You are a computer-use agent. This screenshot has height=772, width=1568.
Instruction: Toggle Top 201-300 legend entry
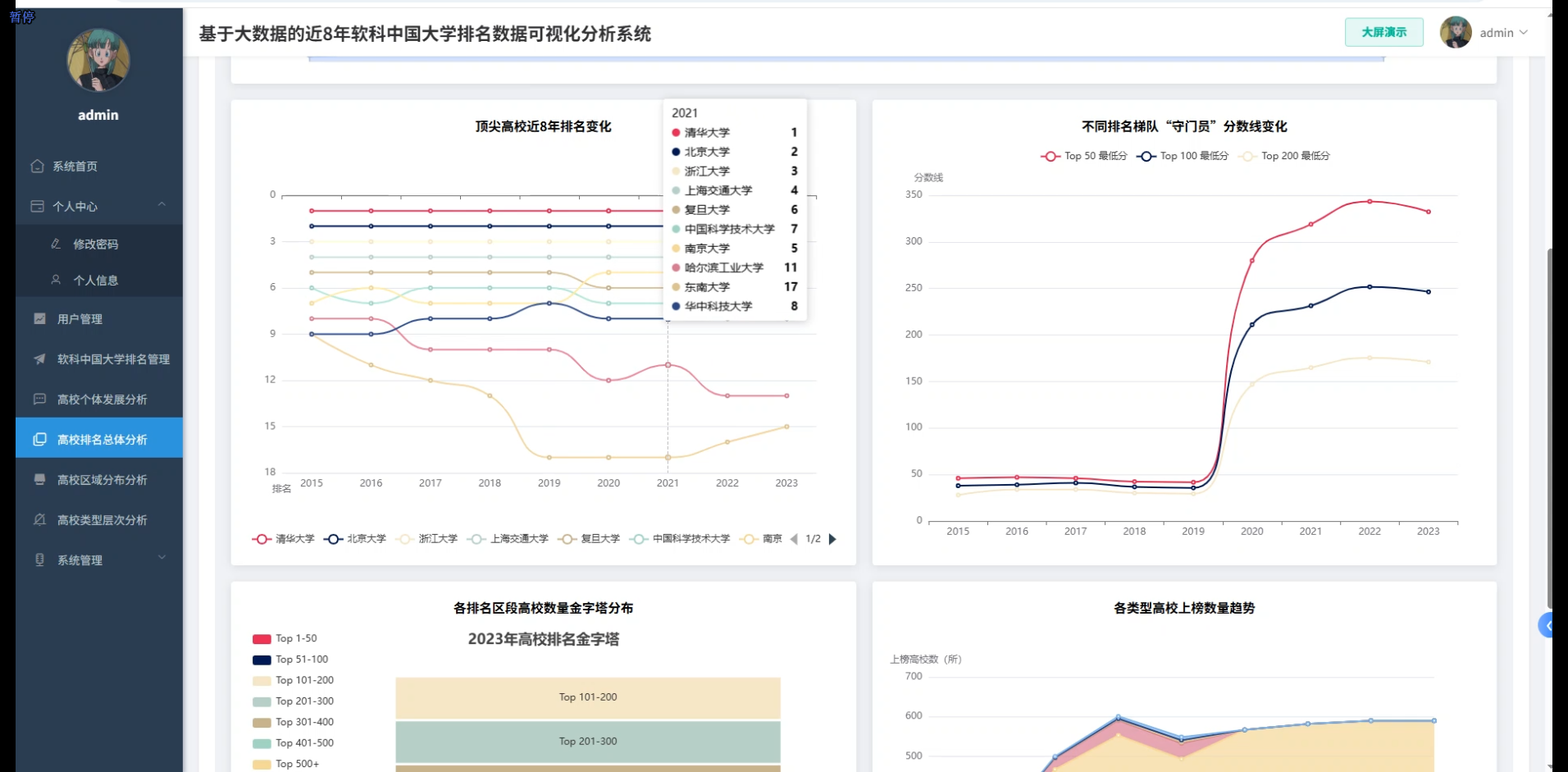pos(293,701)
